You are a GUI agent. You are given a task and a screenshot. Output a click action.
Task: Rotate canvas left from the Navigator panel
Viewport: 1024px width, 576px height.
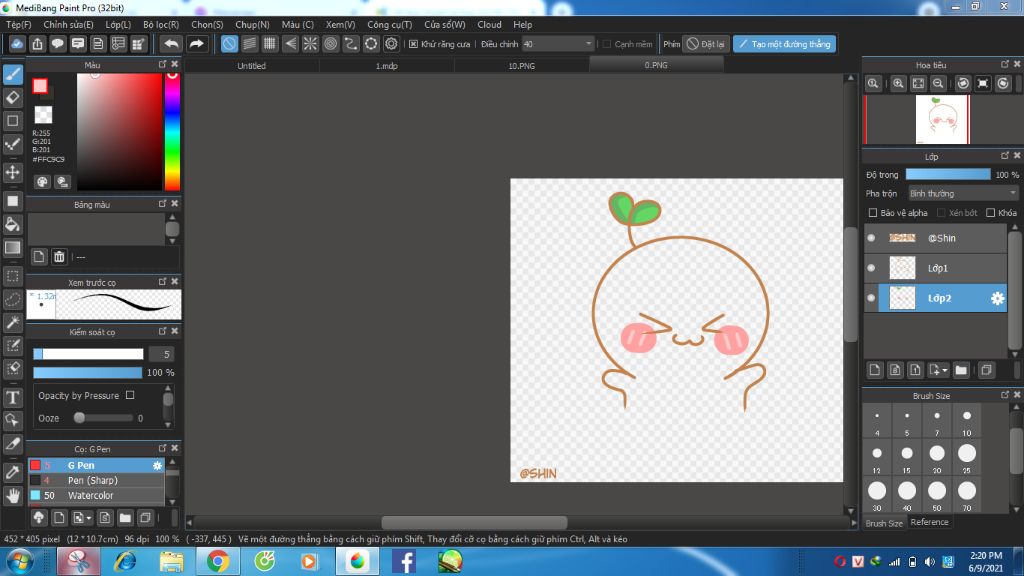963,84
